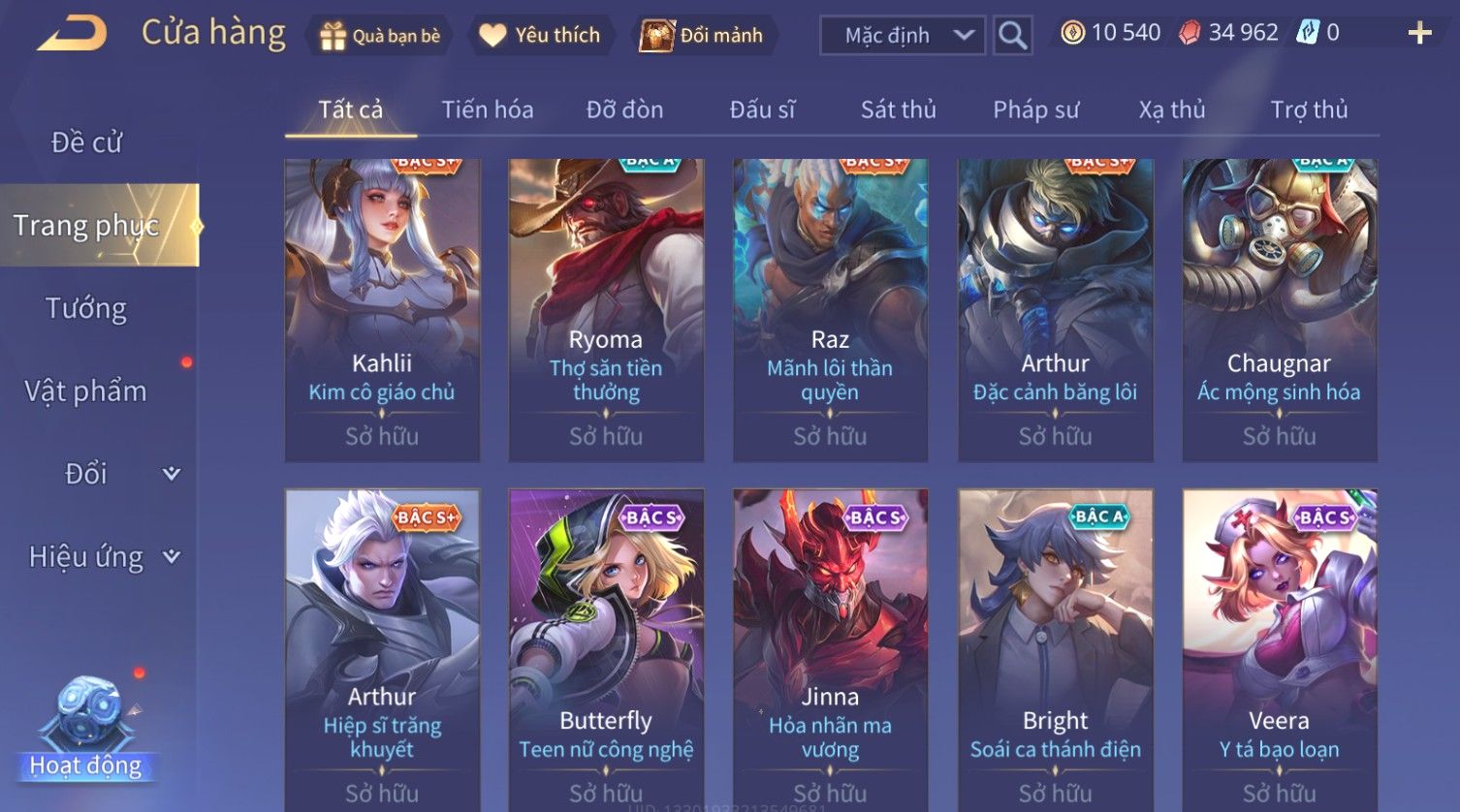This screenshot has width=1460, height=812.
Task: Select Kahlii Kim cô giáo chủ skin
Action: pyautogui.click(x=382, y=310)
